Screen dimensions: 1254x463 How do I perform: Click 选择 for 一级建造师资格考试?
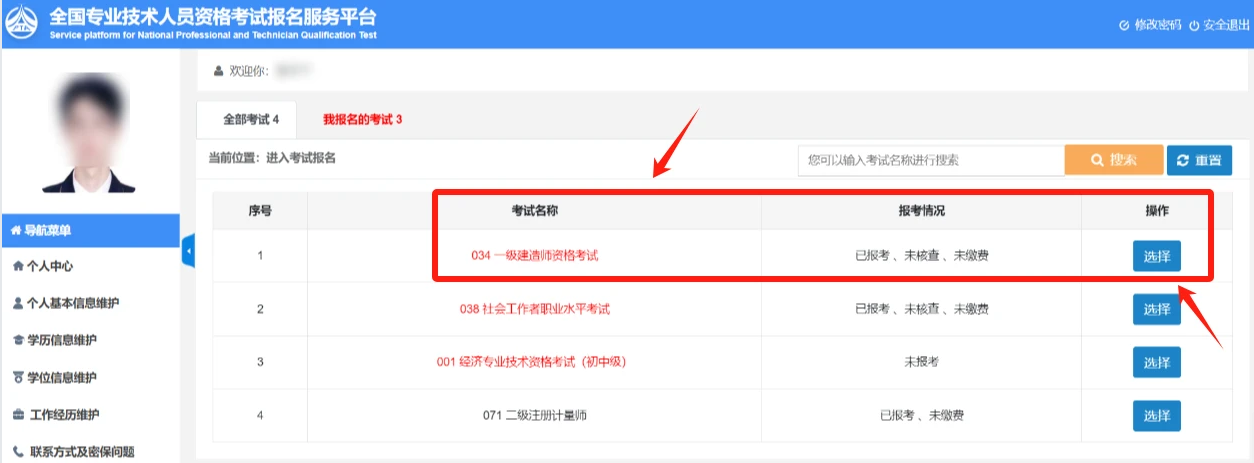click(1156, 256)
